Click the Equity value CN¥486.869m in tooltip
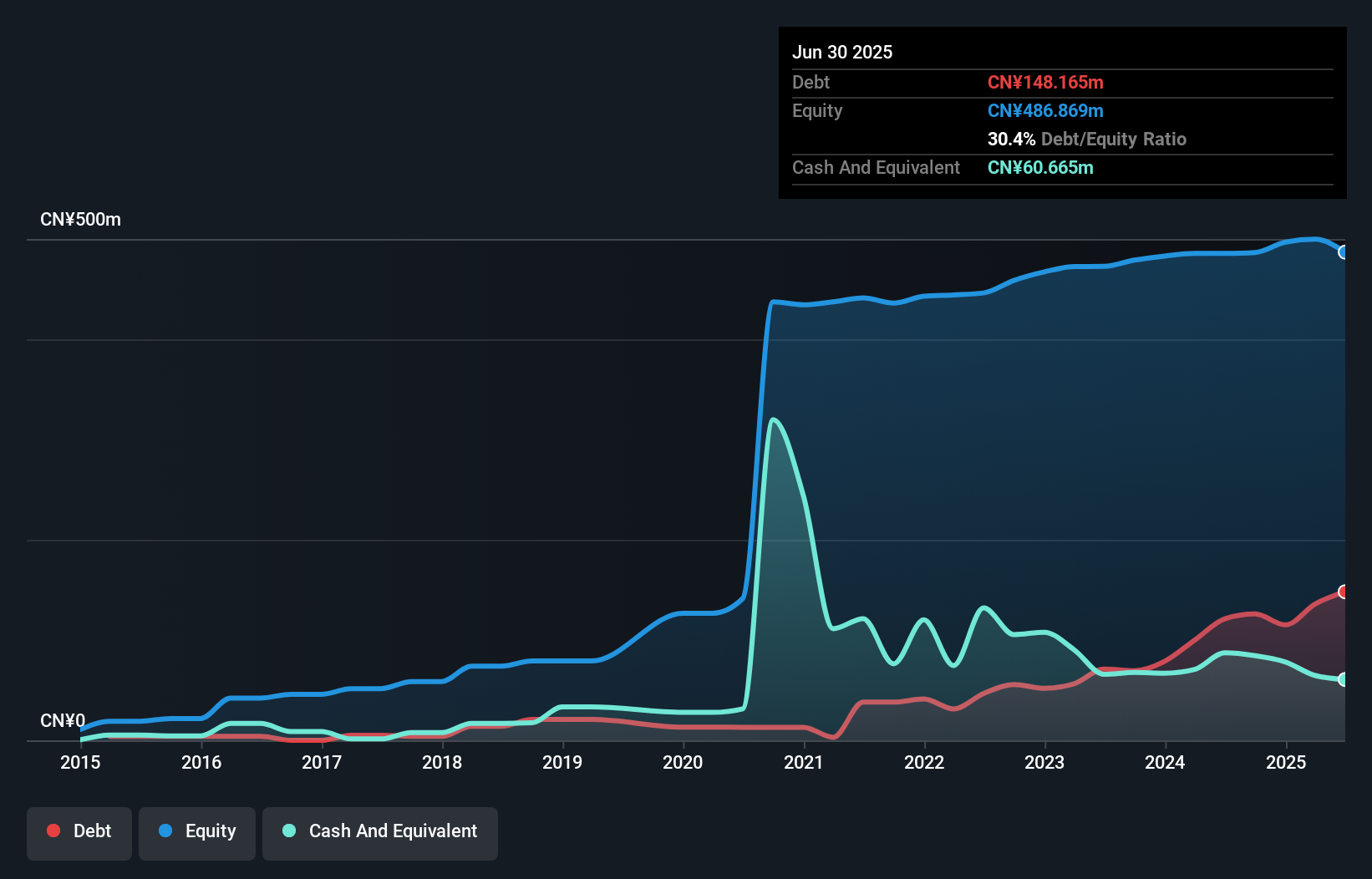This screenshot has height=879, width=1372. (x=1045, y=110)
